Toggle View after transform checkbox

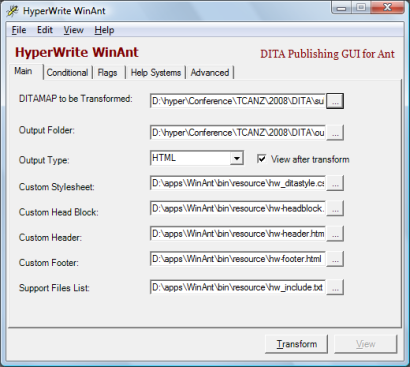(262, 159)
